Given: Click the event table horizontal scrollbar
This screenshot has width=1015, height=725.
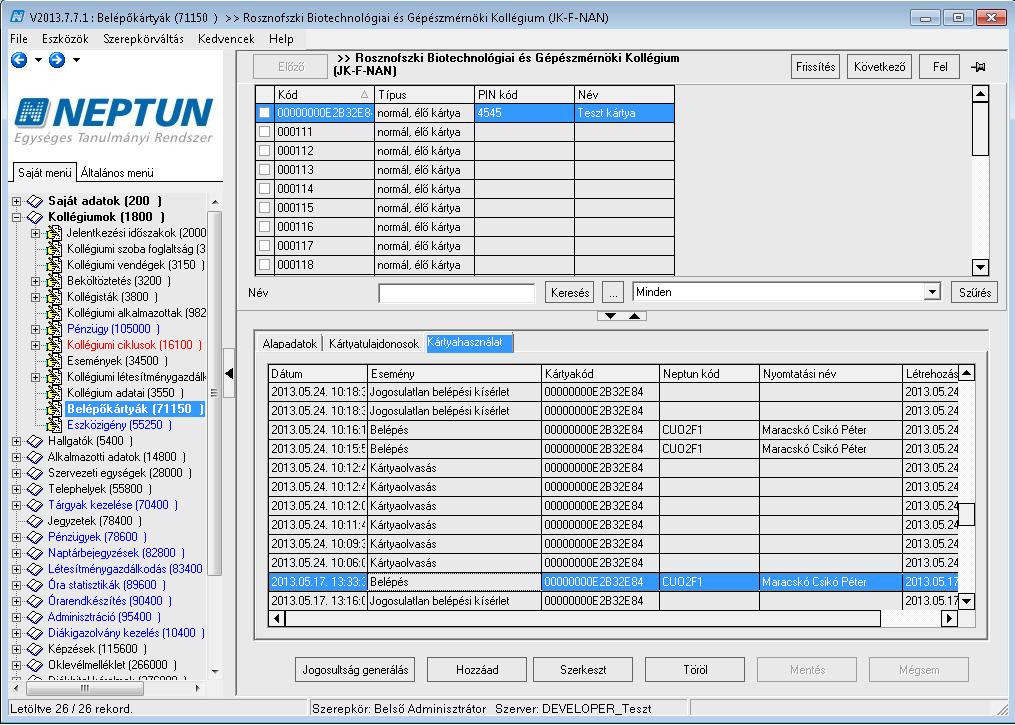Looking at the screenshot, I should pyautogui.click(x=612, y=618).
